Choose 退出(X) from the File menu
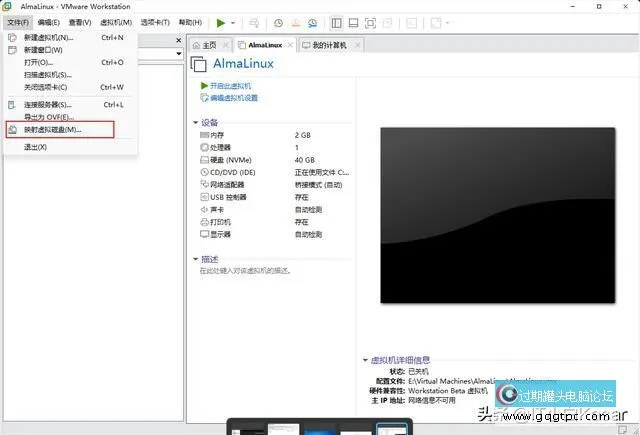This screenshot has height=435, width=640. pyautogui.click(x=70, y=147)
